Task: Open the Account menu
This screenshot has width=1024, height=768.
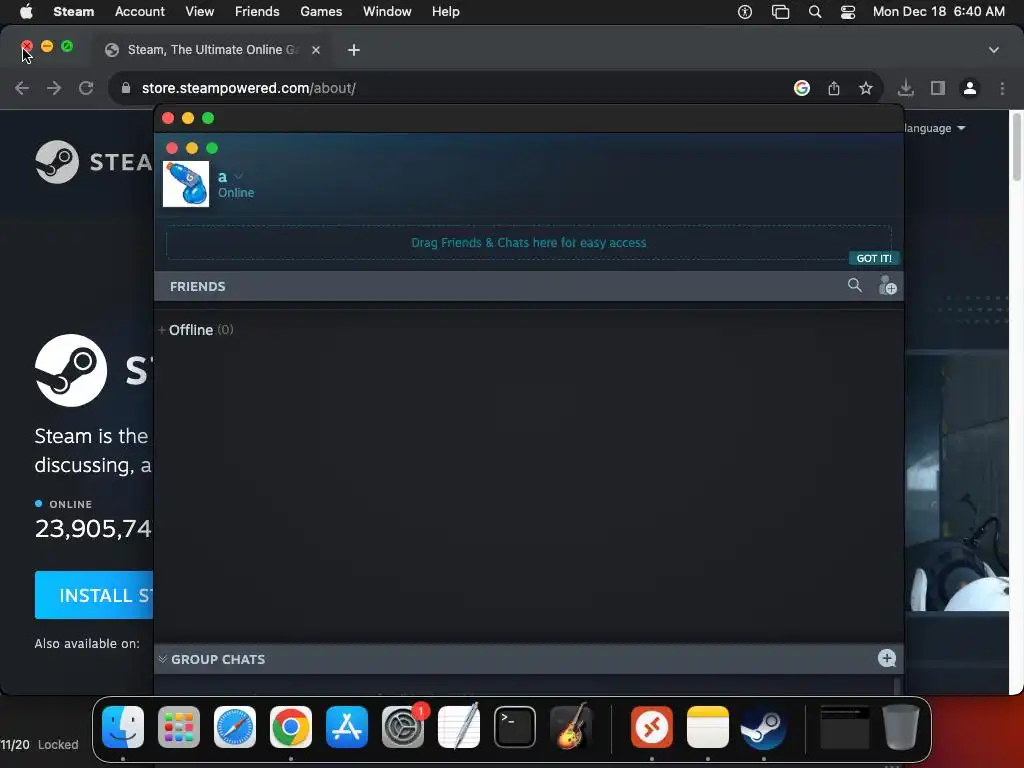Action: (140, 12)
